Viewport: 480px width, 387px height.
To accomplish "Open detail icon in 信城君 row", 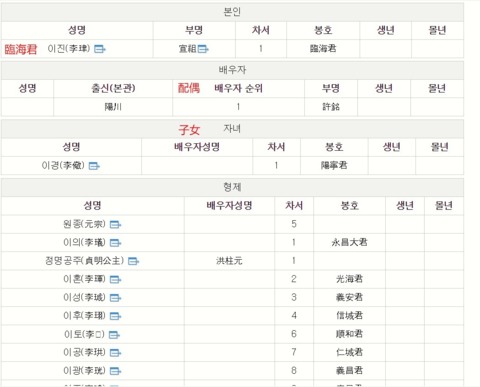I will click(x=115, y=316).
